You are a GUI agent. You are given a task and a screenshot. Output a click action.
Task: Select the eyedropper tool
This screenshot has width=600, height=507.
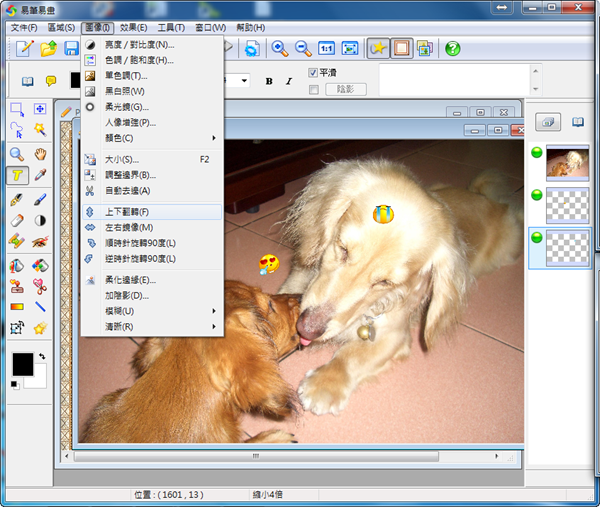tap(40, 175)
